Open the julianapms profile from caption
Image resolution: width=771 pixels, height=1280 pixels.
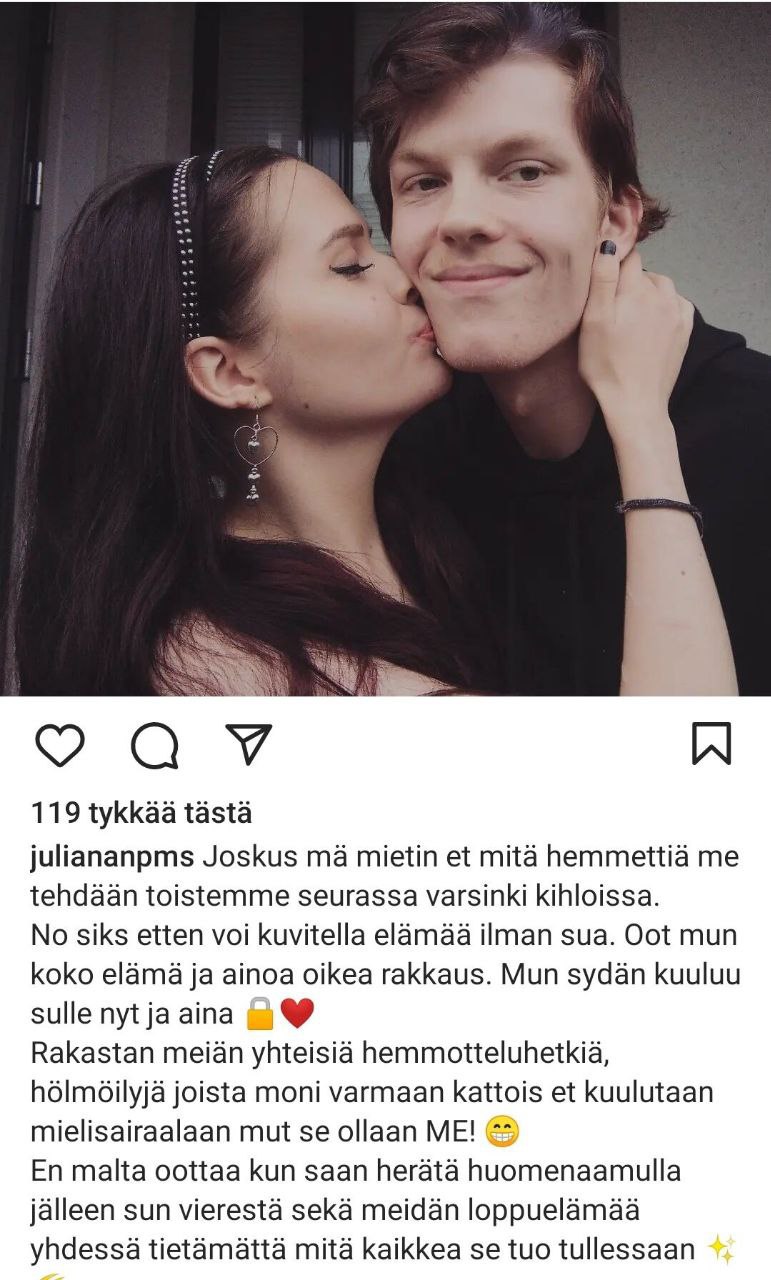point(114,858)
